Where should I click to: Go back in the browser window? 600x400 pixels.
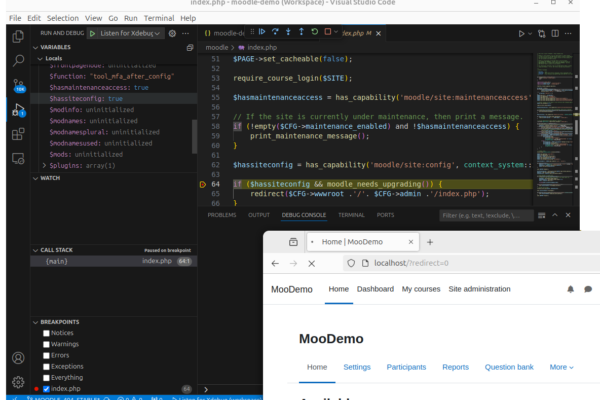point(275,263)
